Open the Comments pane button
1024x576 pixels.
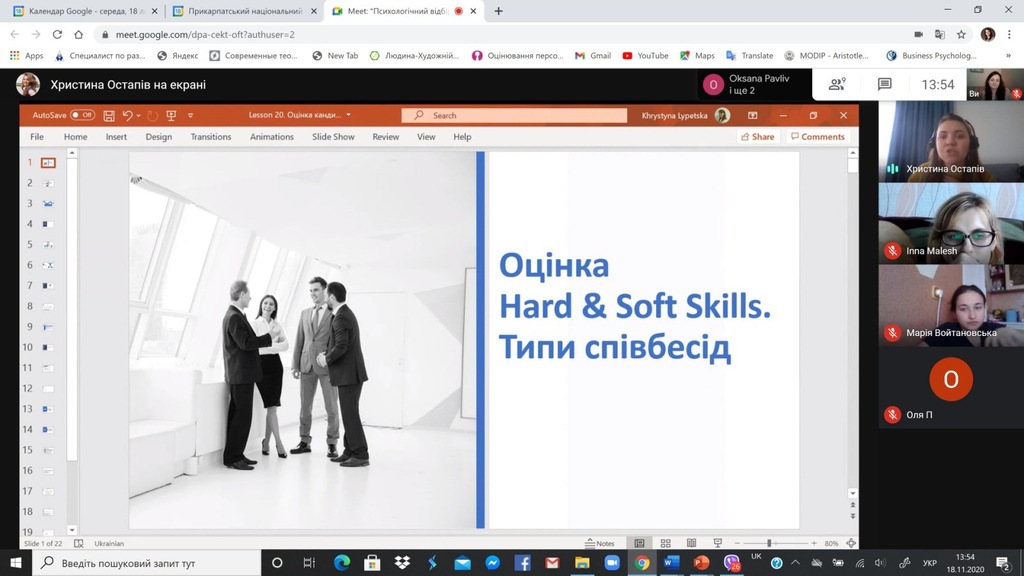(817, 137)
